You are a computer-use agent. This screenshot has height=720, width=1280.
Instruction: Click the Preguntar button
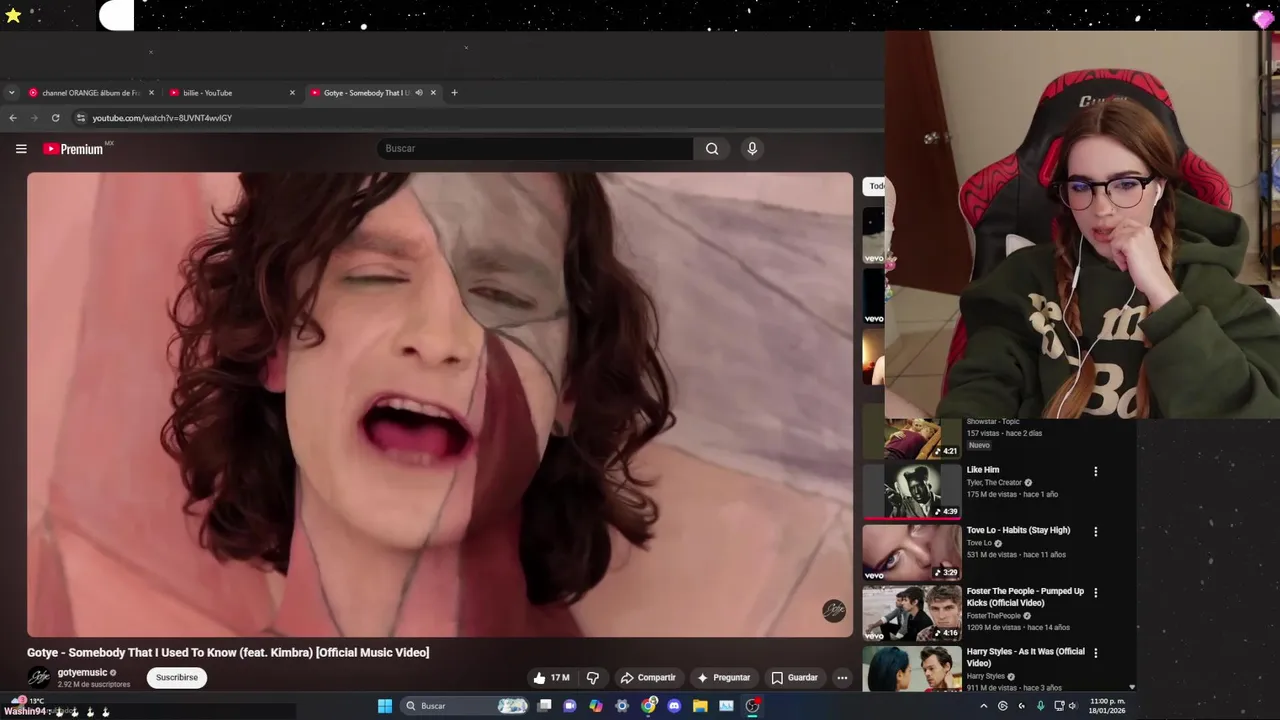[x=723, y=677]
